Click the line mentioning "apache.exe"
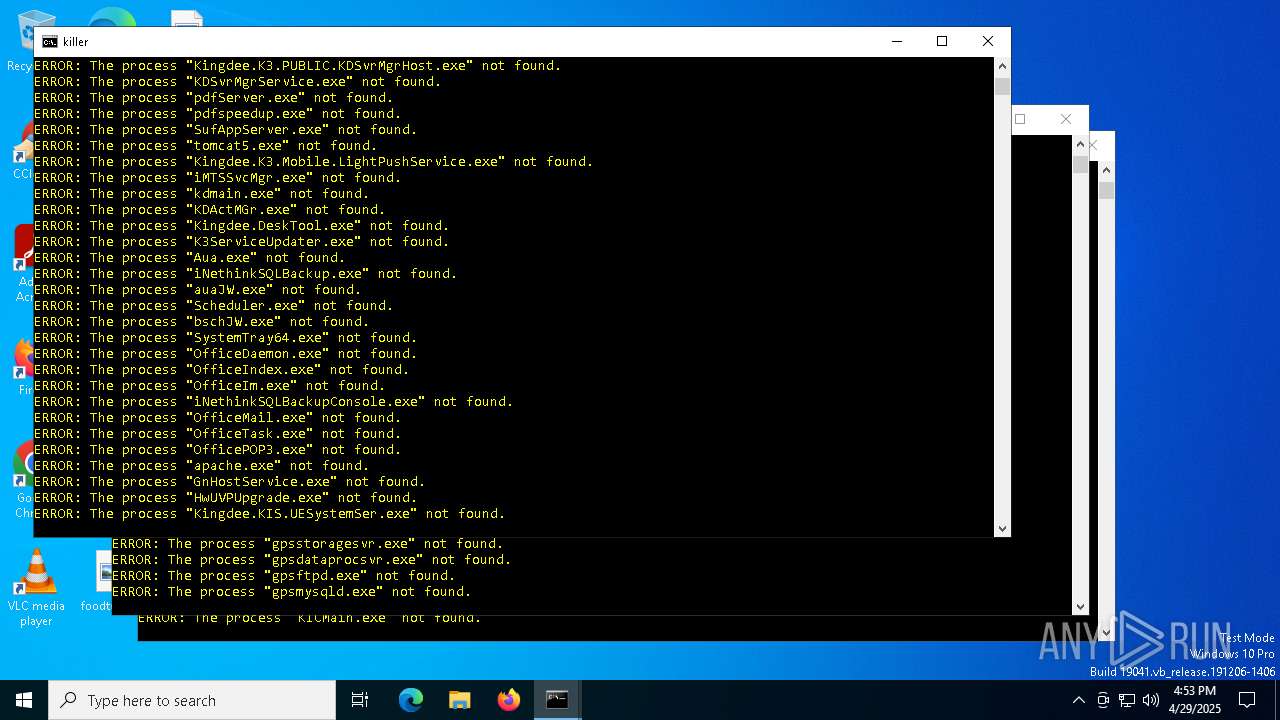The image size is (1280, 720). 202,465
